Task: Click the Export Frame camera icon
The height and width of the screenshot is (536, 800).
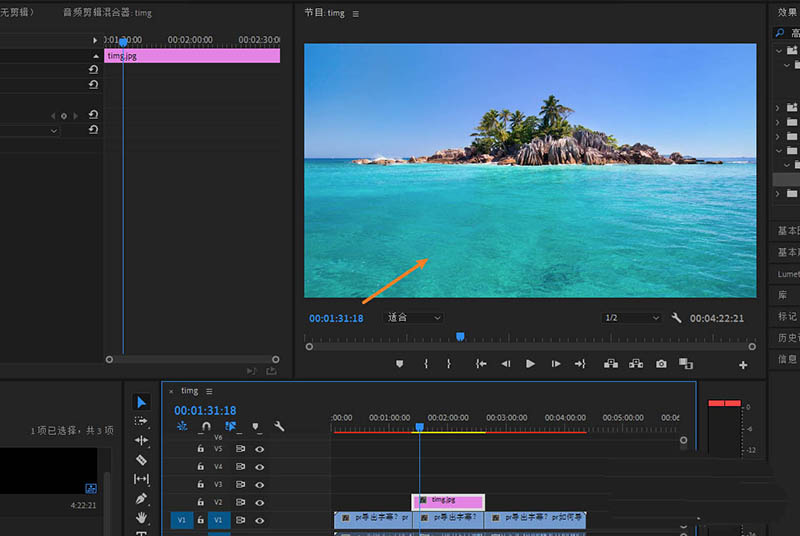Action: (x=661, y=364)
